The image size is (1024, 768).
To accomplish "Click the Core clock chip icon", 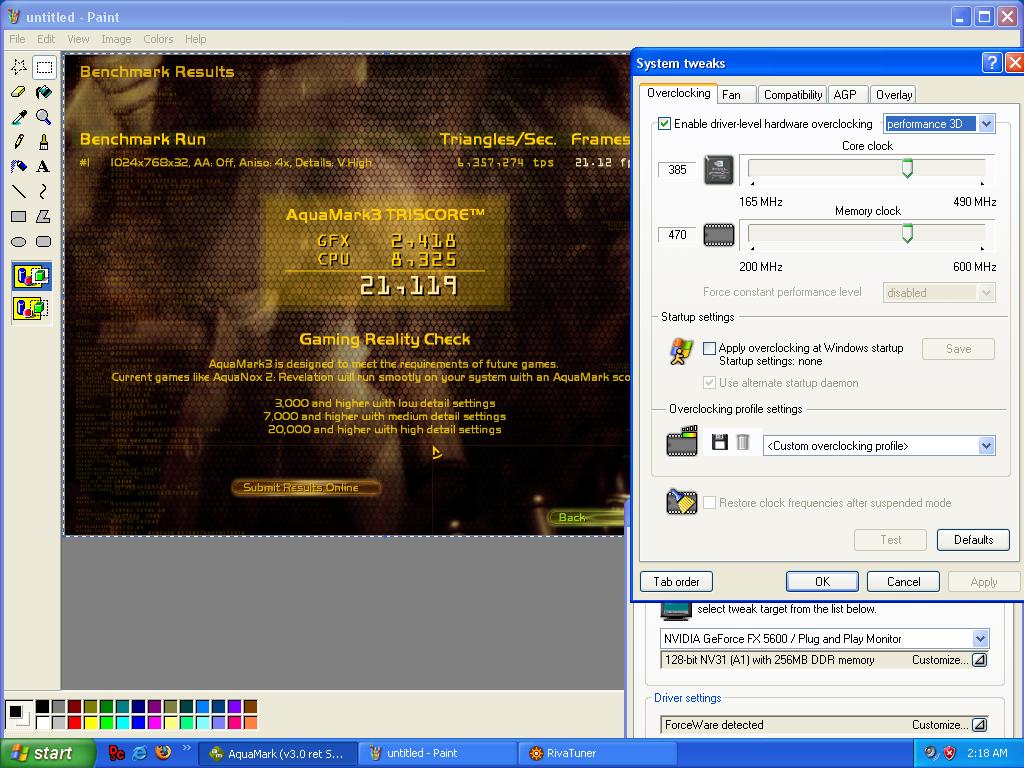I will pyautogui.click(x=718, y=169).
